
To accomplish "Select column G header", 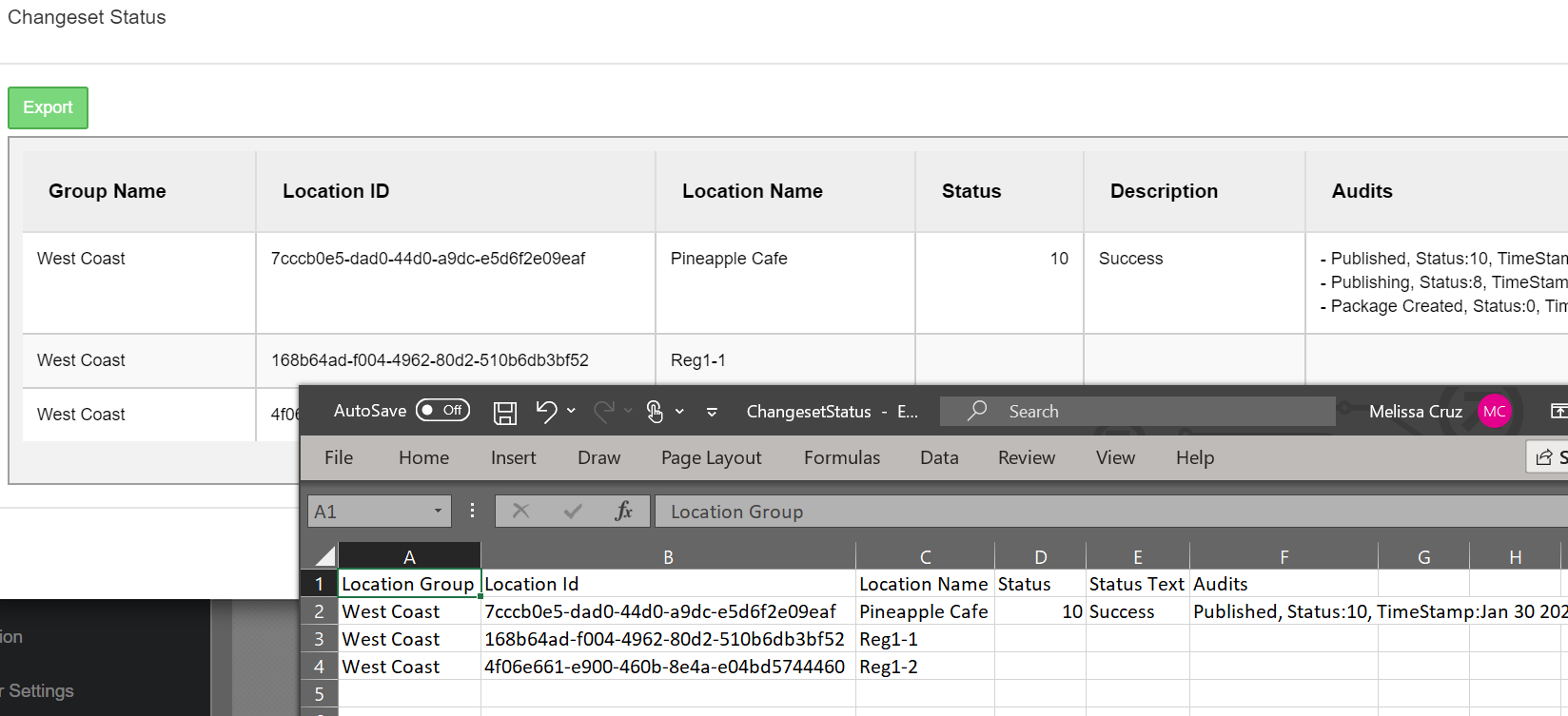I will pyautogui.click(x=1423, y=556).
